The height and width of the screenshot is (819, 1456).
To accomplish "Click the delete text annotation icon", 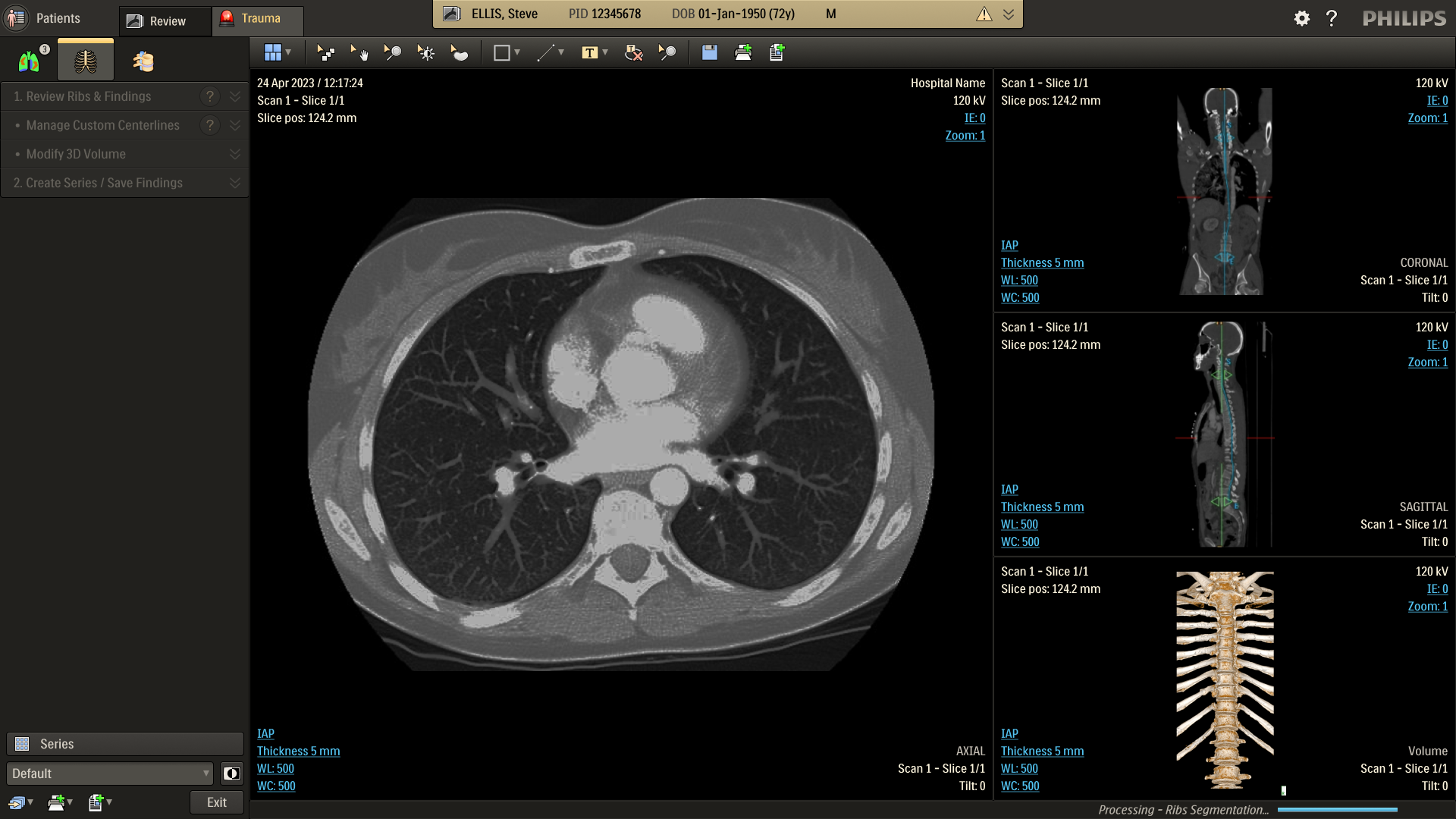I will pos(633,52).
